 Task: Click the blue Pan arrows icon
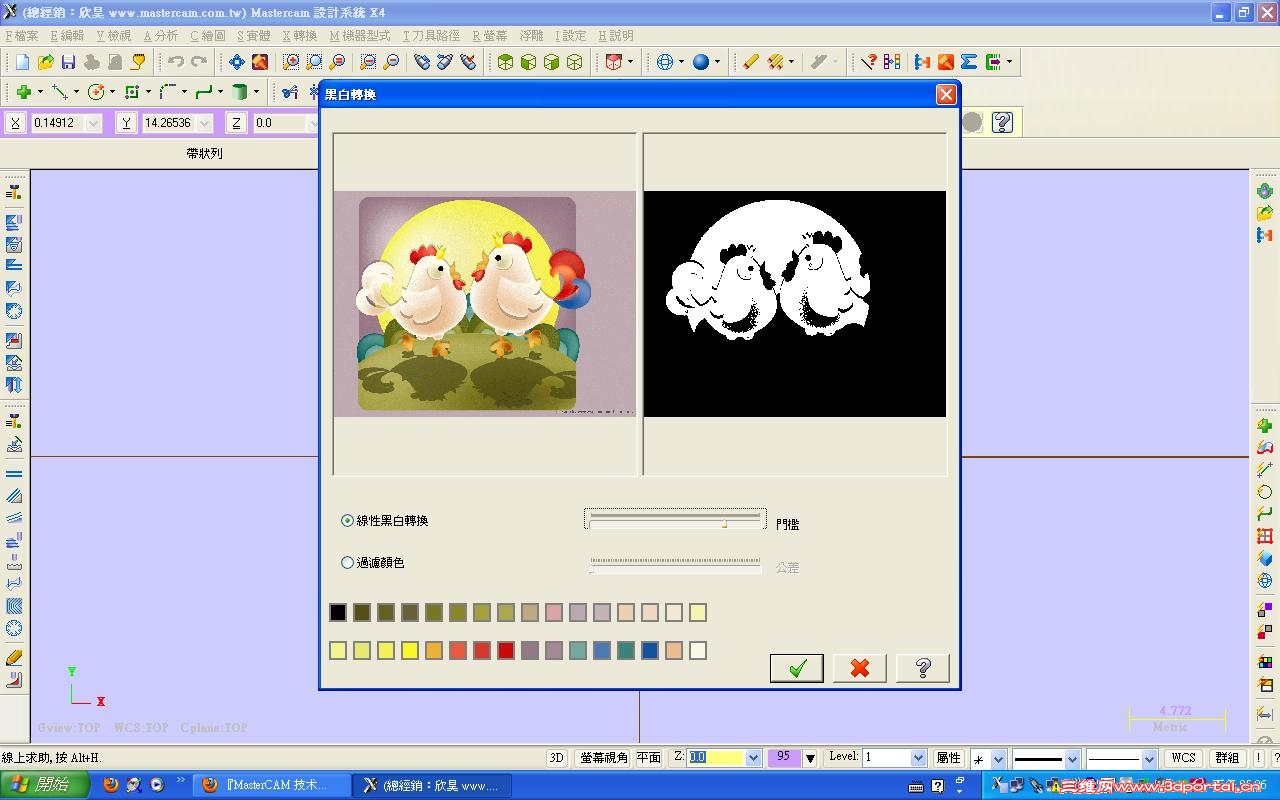237,62
